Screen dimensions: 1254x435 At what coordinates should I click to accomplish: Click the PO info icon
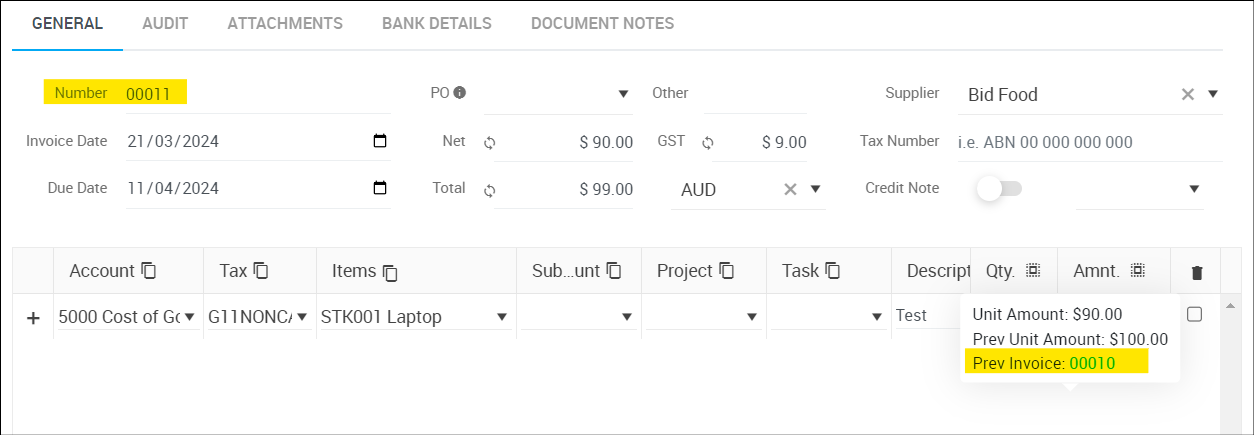pyautogui.click(x=460, y=93)
